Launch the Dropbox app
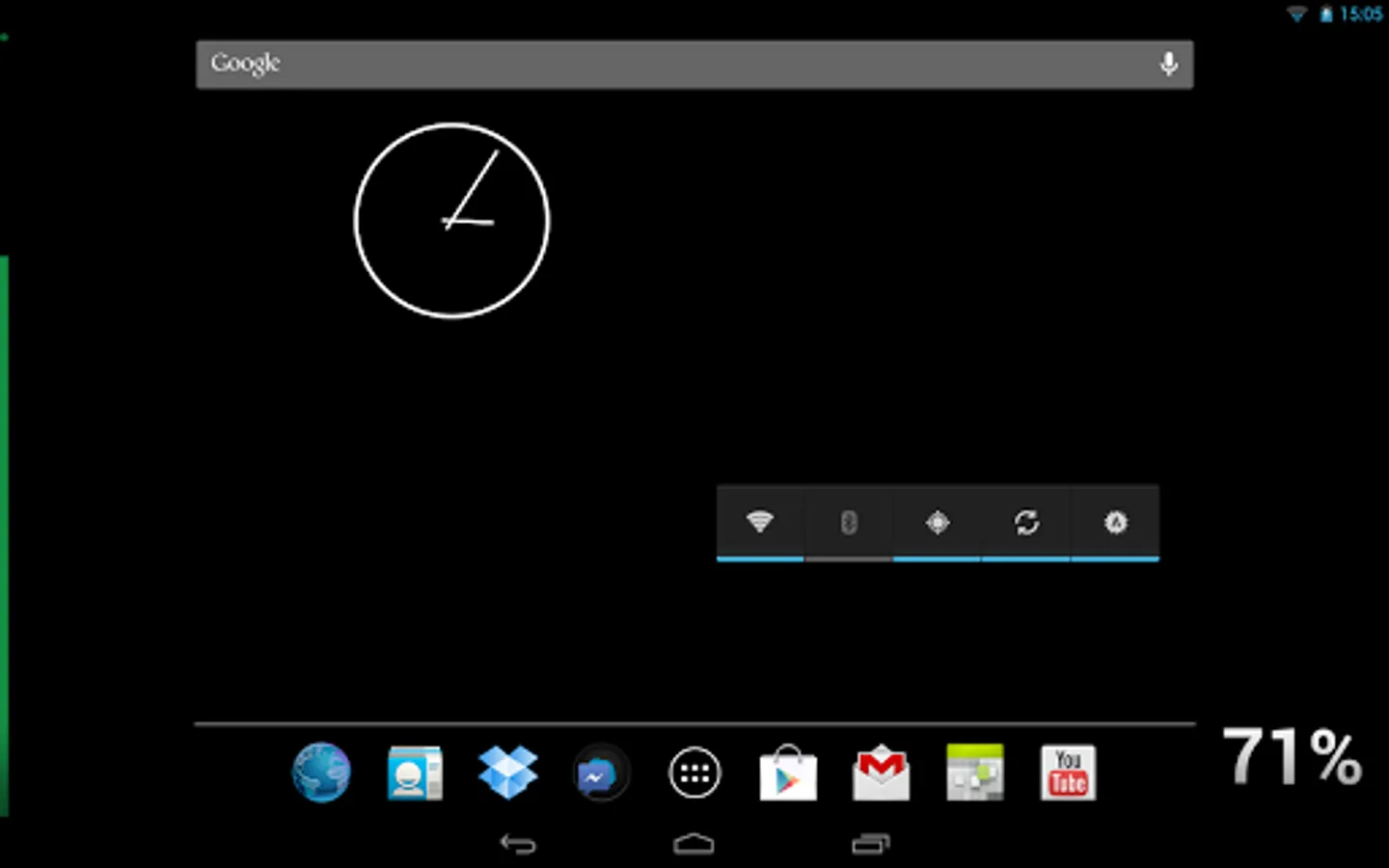This screenshot has width=1389, height=868. coord(508,773)
